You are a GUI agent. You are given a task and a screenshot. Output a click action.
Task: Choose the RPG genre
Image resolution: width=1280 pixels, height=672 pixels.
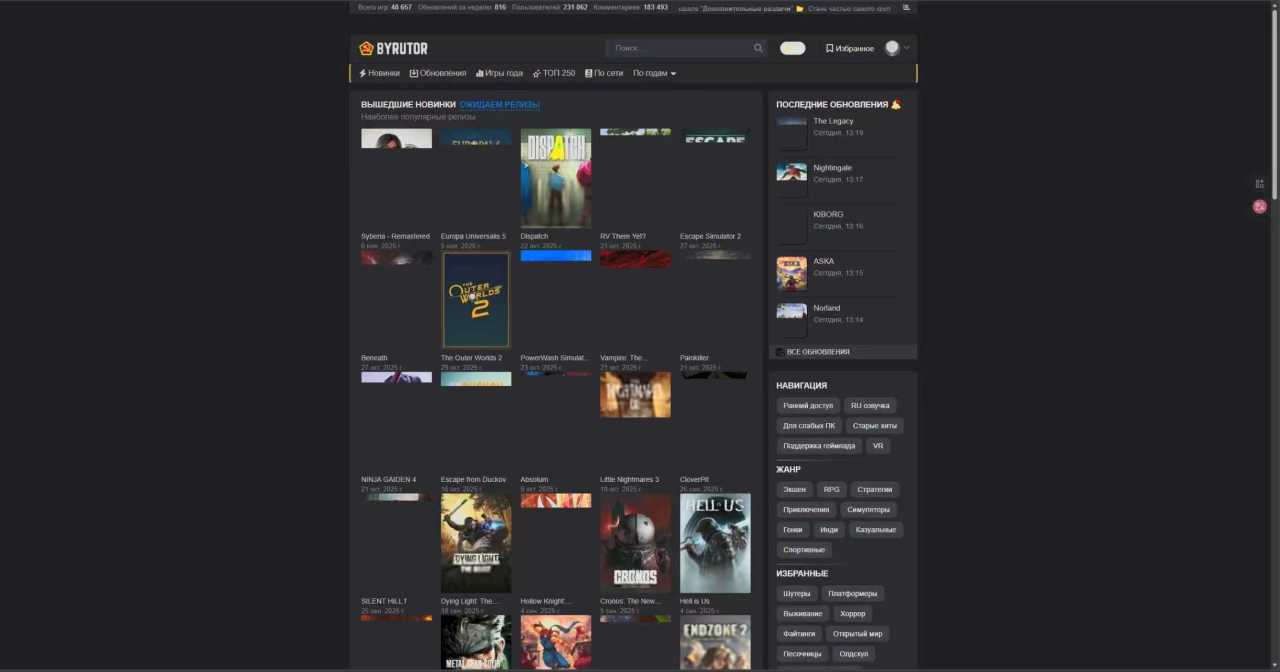(831, 490)
